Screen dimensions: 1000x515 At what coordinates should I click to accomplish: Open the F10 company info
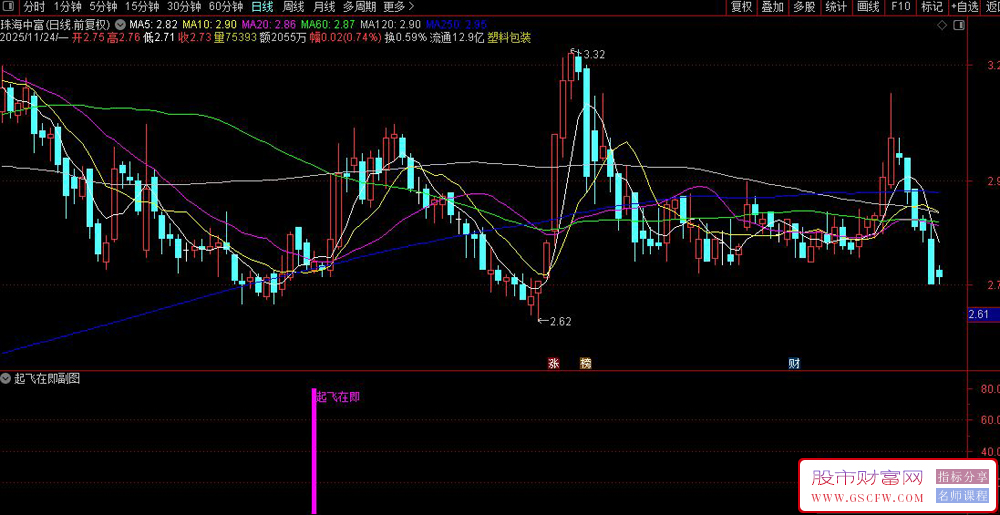point(900,7)
